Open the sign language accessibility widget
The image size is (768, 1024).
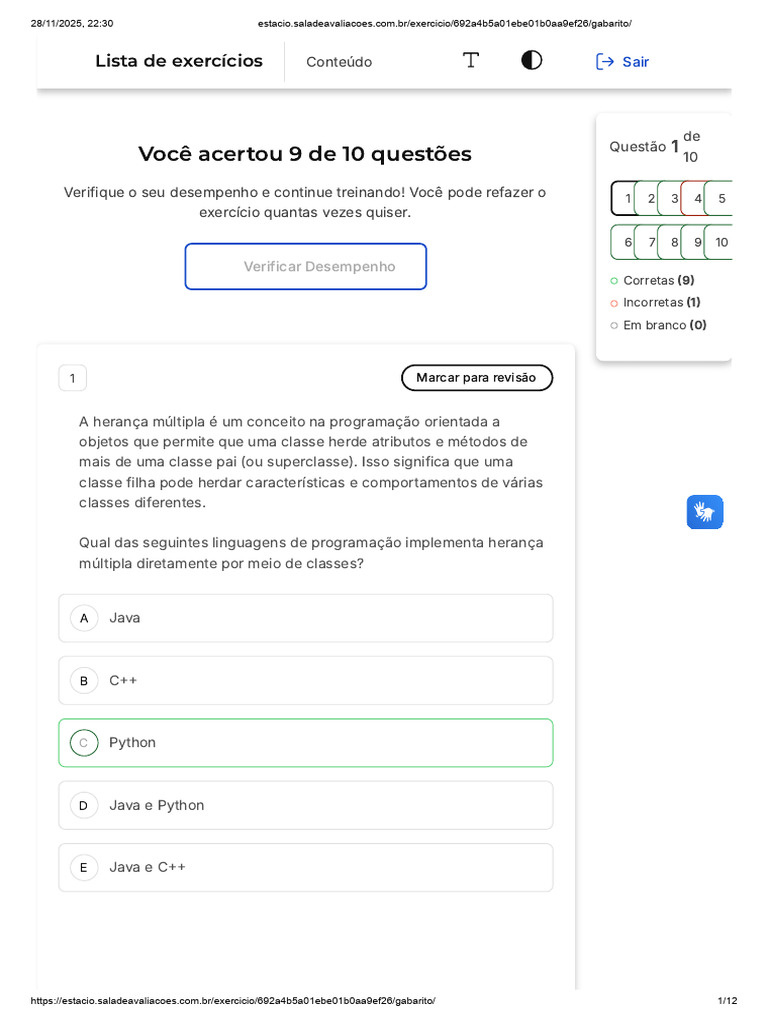[705, 512]
